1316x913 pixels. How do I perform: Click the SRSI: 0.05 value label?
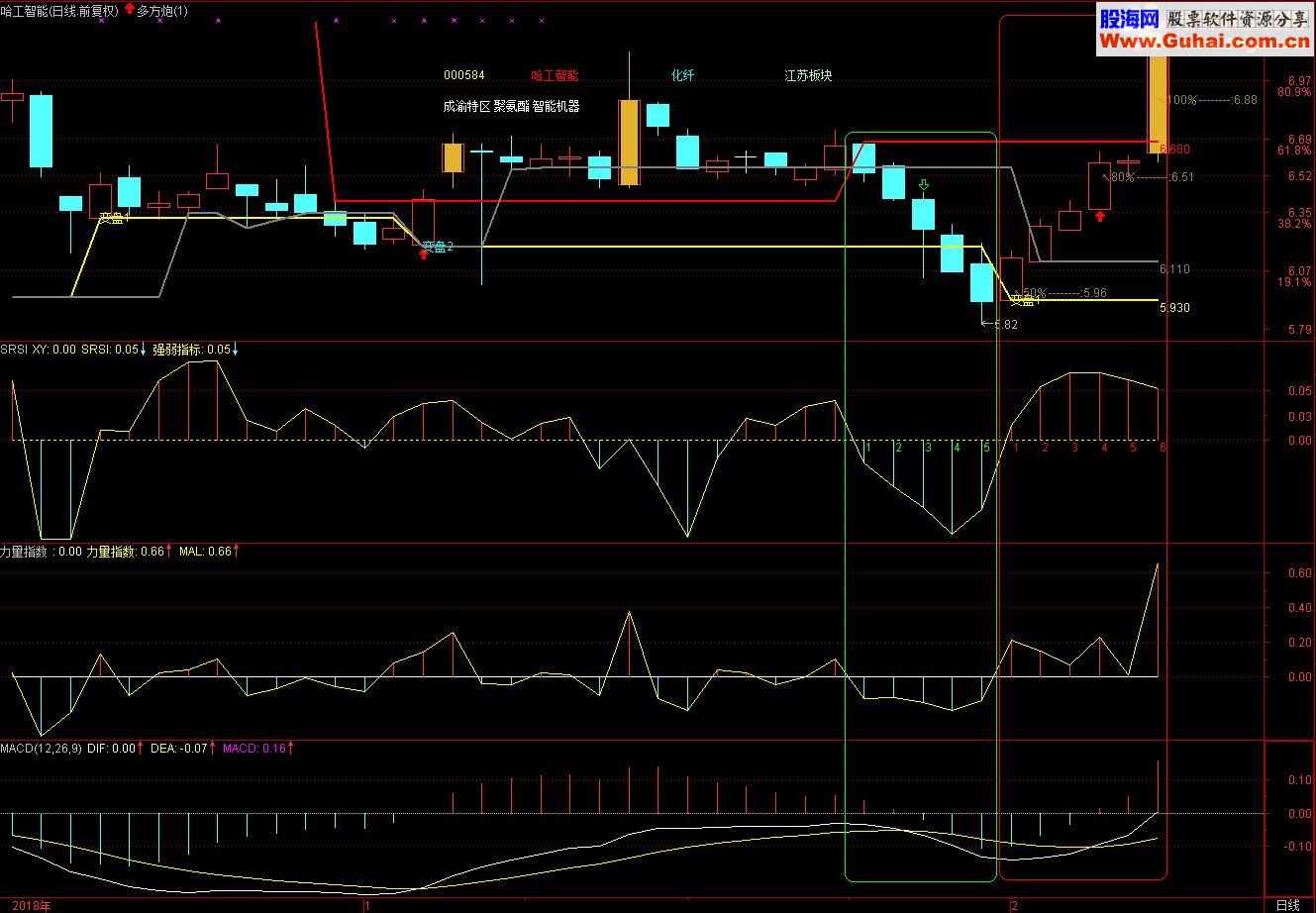tap(110, 350)
